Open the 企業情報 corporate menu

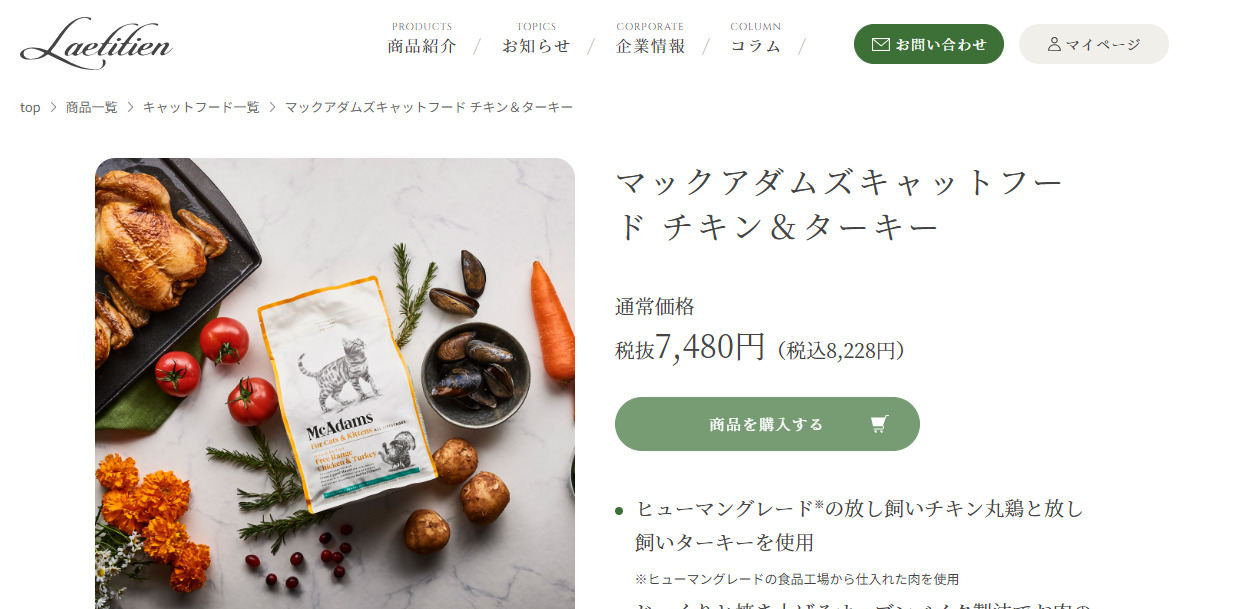[x=651, y=38]
